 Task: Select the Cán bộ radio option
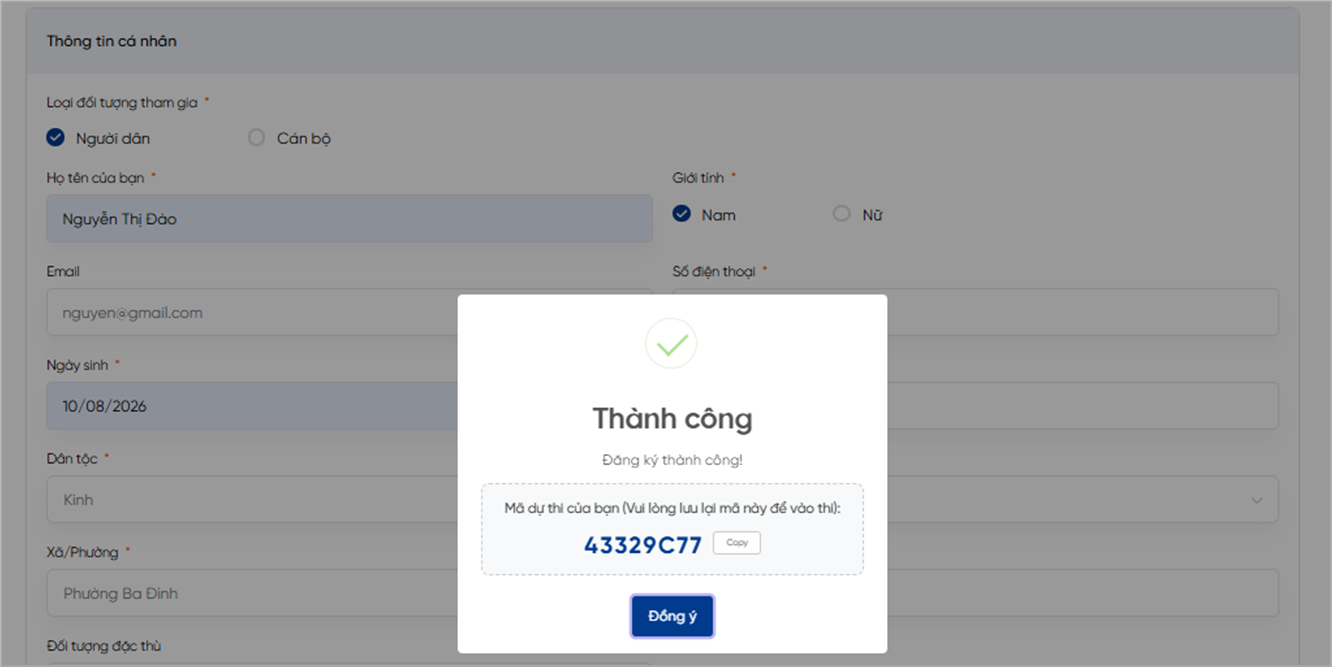pyautogui.click(x=256, y=138)
